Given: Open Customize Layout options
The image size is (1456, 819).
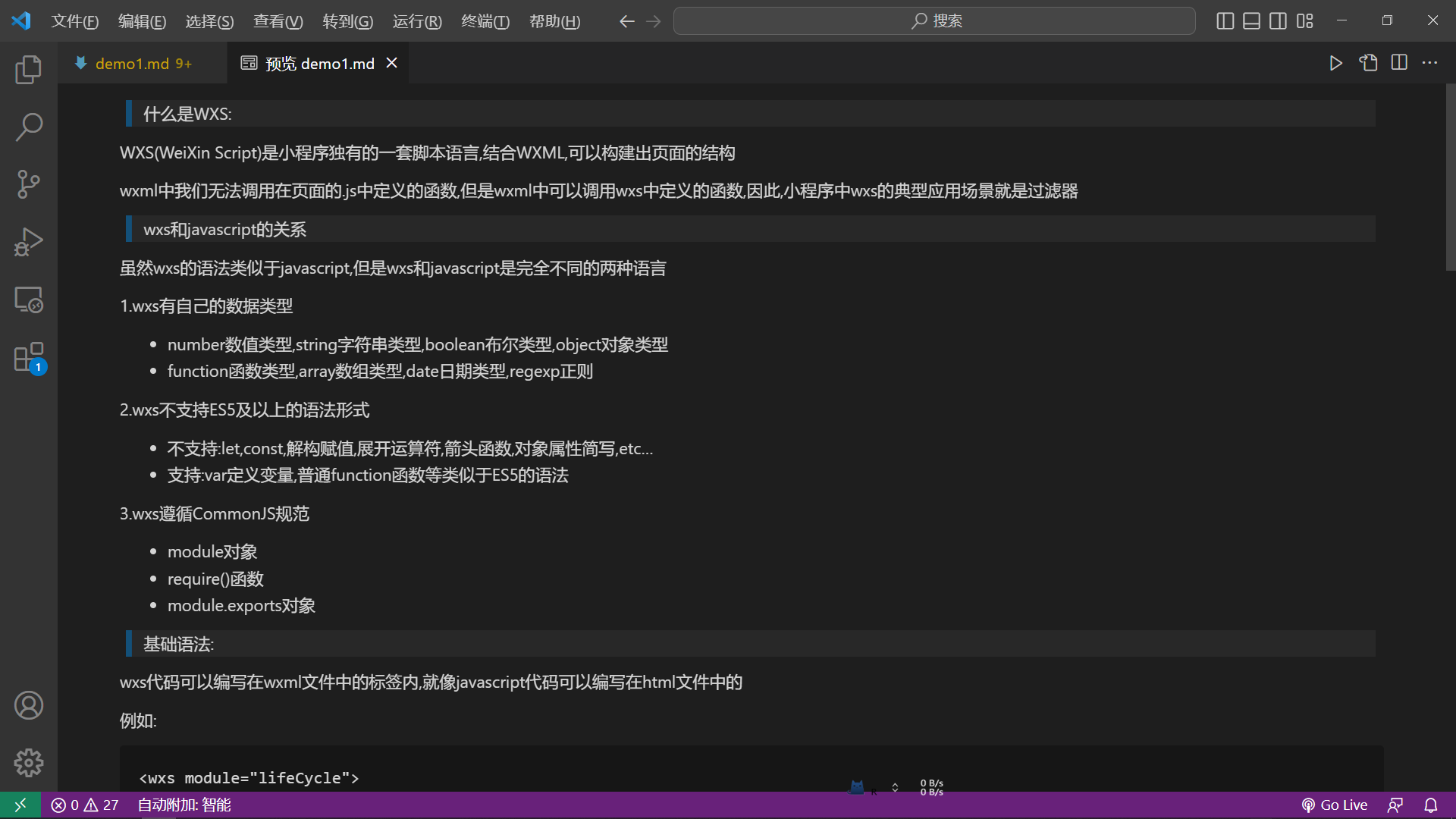Looking at the screenshot, I should point(1304,21).
